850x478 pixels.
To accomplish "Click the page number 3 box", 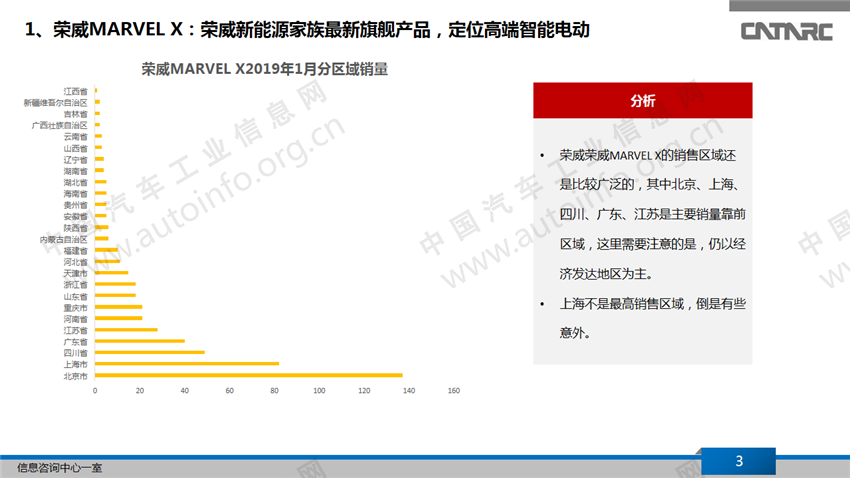I will 738,461.
